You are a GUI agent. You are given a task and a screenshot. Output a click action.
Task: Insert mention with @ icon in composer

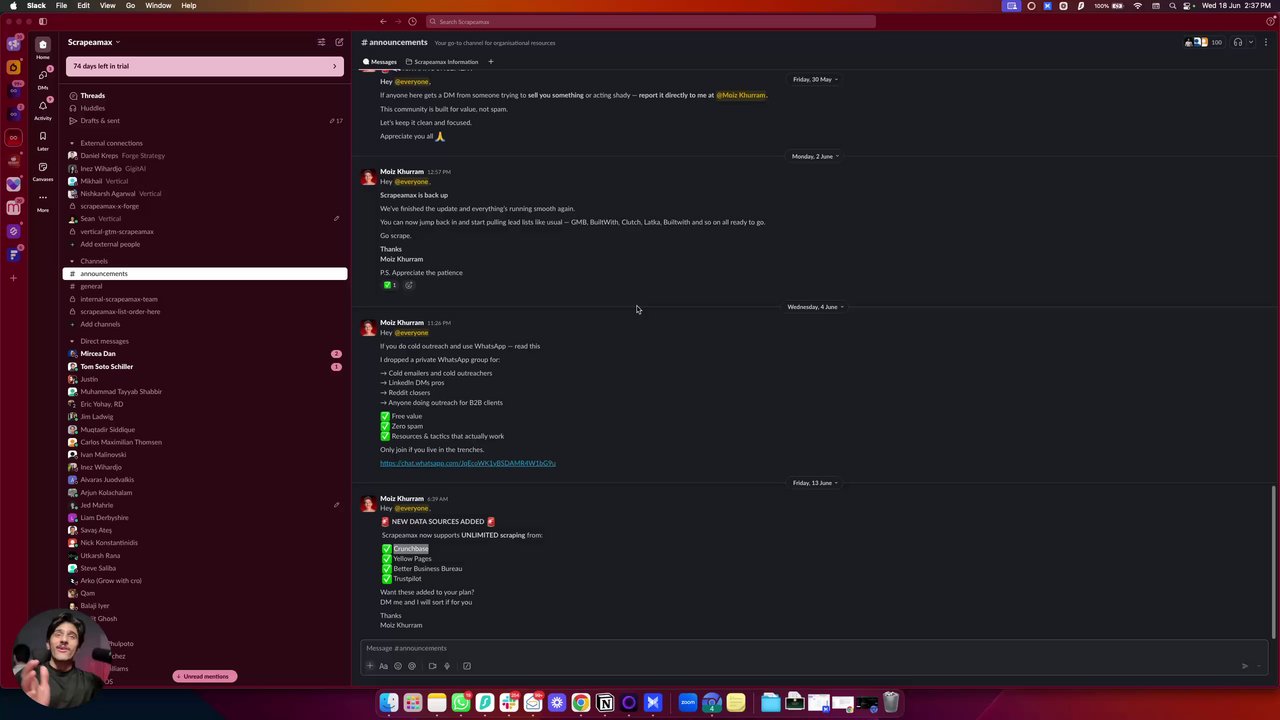pos(411,666)
